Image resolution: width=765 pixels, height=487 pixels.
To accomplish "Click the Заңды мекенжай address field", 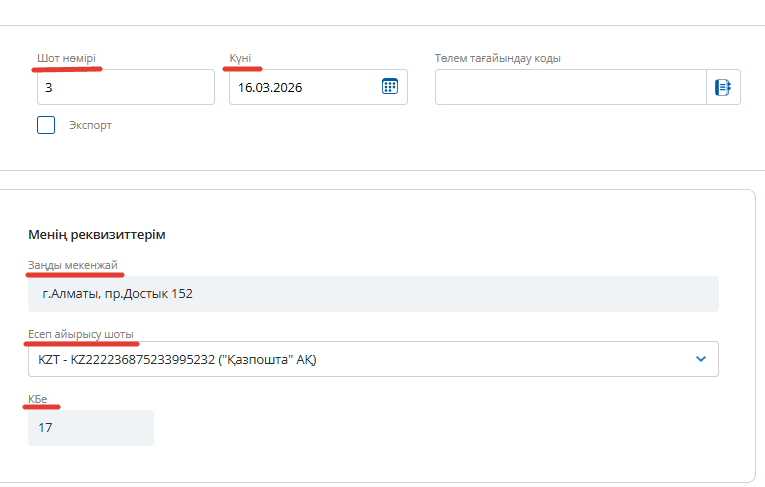I will [x=373, y=294].
